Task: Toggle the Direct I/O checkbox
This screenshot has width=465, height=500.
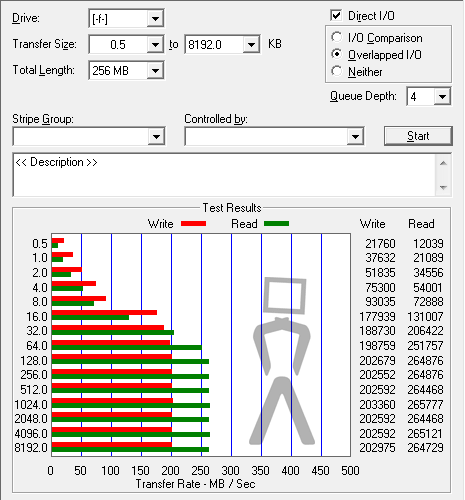Action: [336, 16]
